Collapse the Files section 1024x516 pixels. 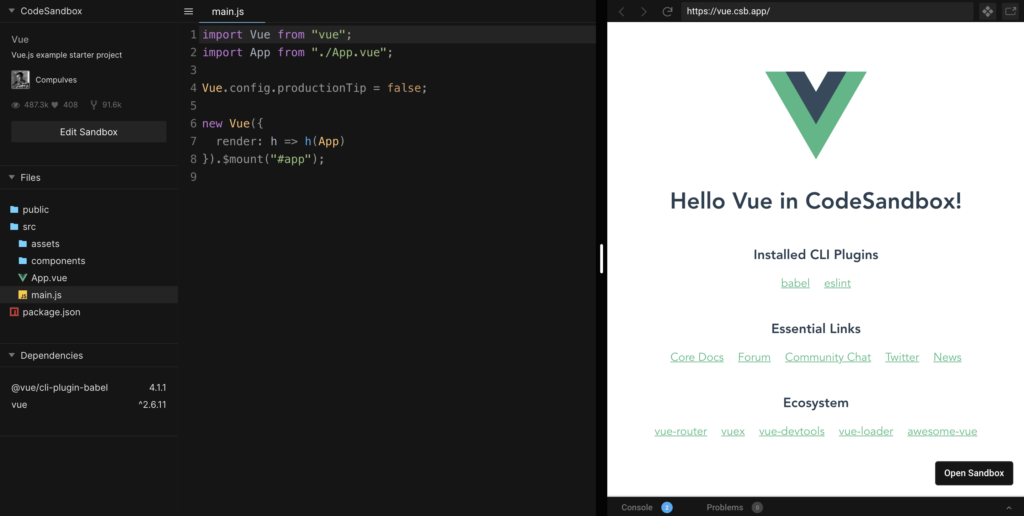click(10, 178)
